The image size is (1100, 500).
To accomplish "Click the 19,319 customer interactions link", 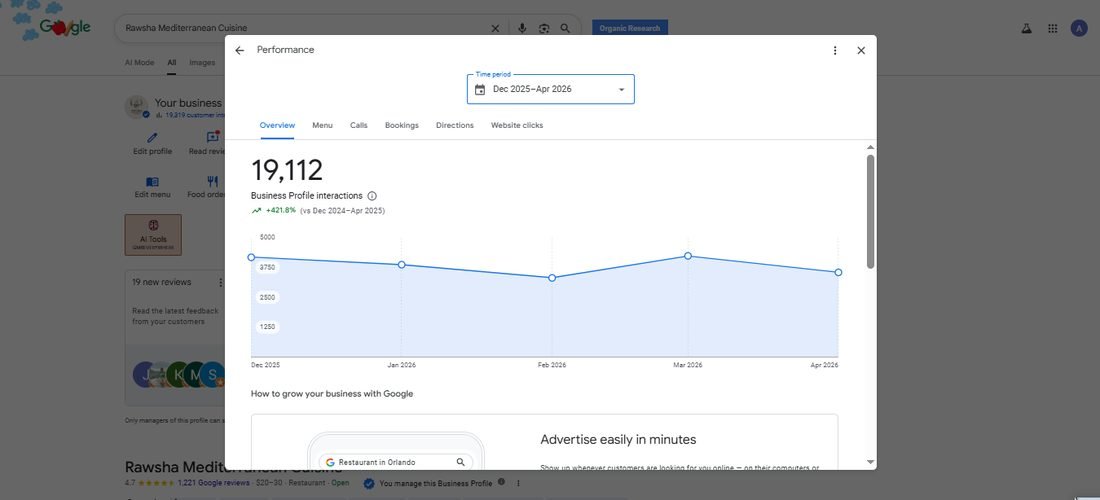I will (194, 115).
